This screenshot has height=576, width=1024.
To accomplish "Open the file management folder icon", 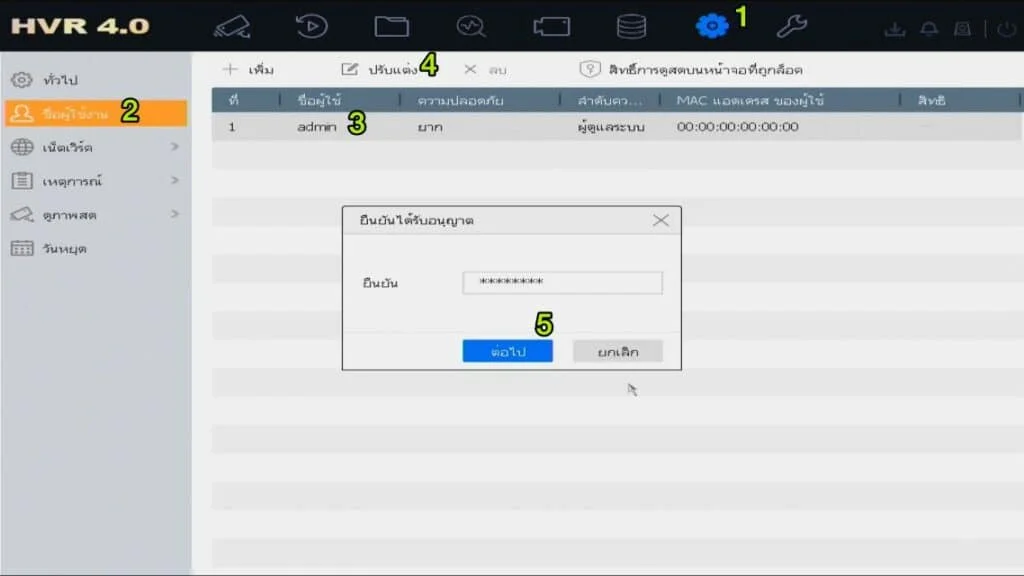I will click(x=391, y=27).
